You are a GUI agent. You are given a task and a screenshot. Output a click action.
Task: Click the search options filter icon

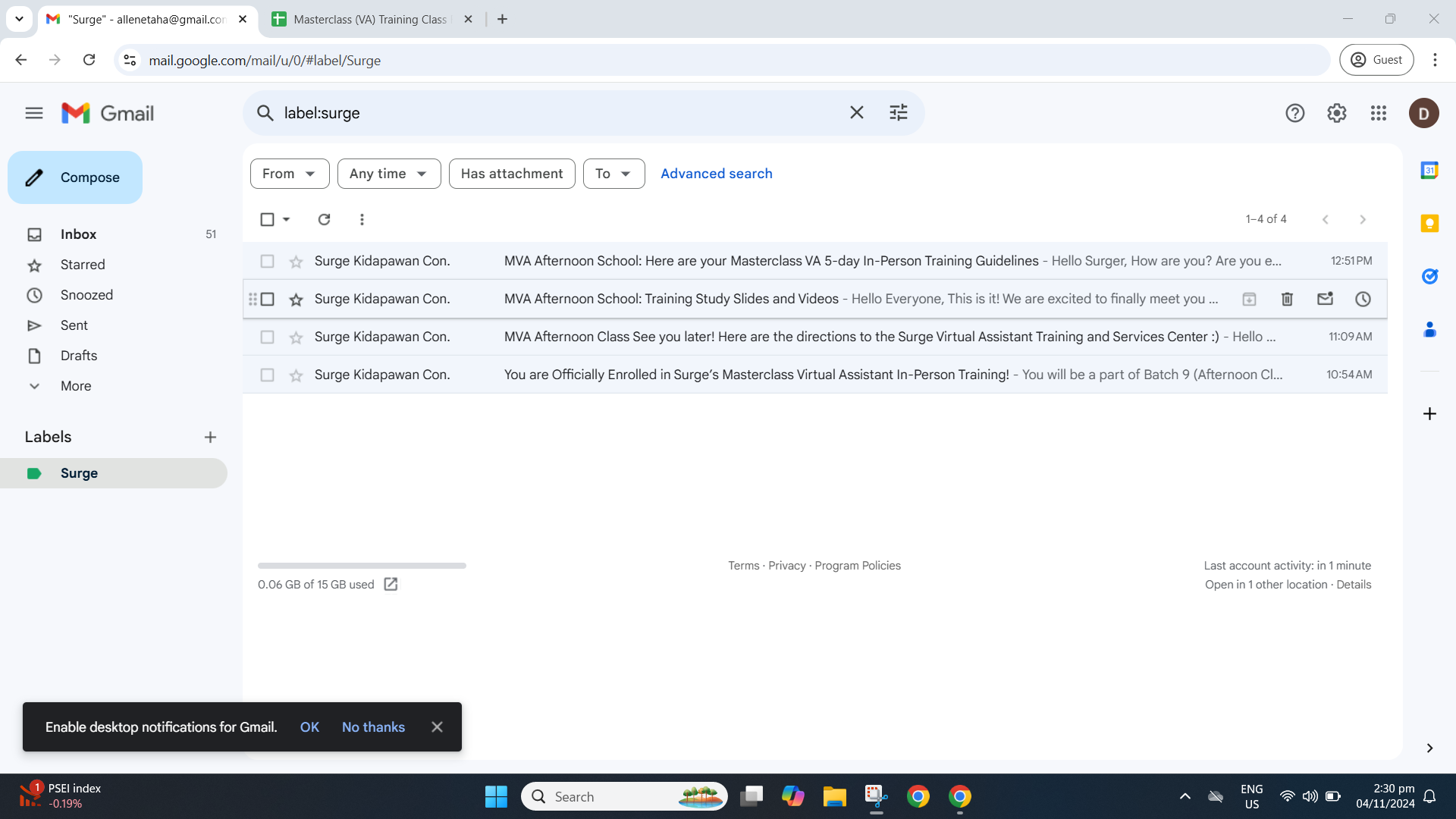(899, 113)
